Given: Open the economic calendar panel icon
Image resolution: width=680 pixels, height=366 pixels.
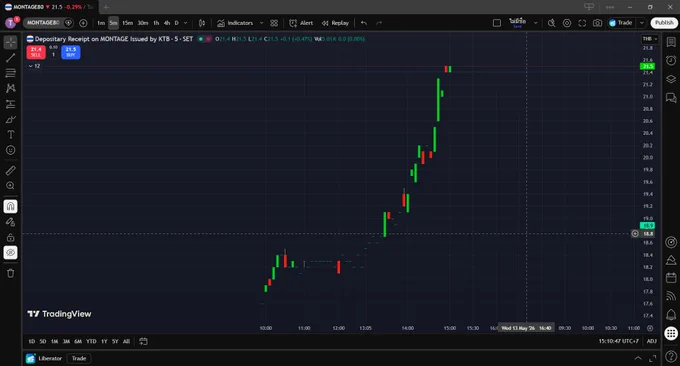Looking at the screenshot, I should 671,278.
